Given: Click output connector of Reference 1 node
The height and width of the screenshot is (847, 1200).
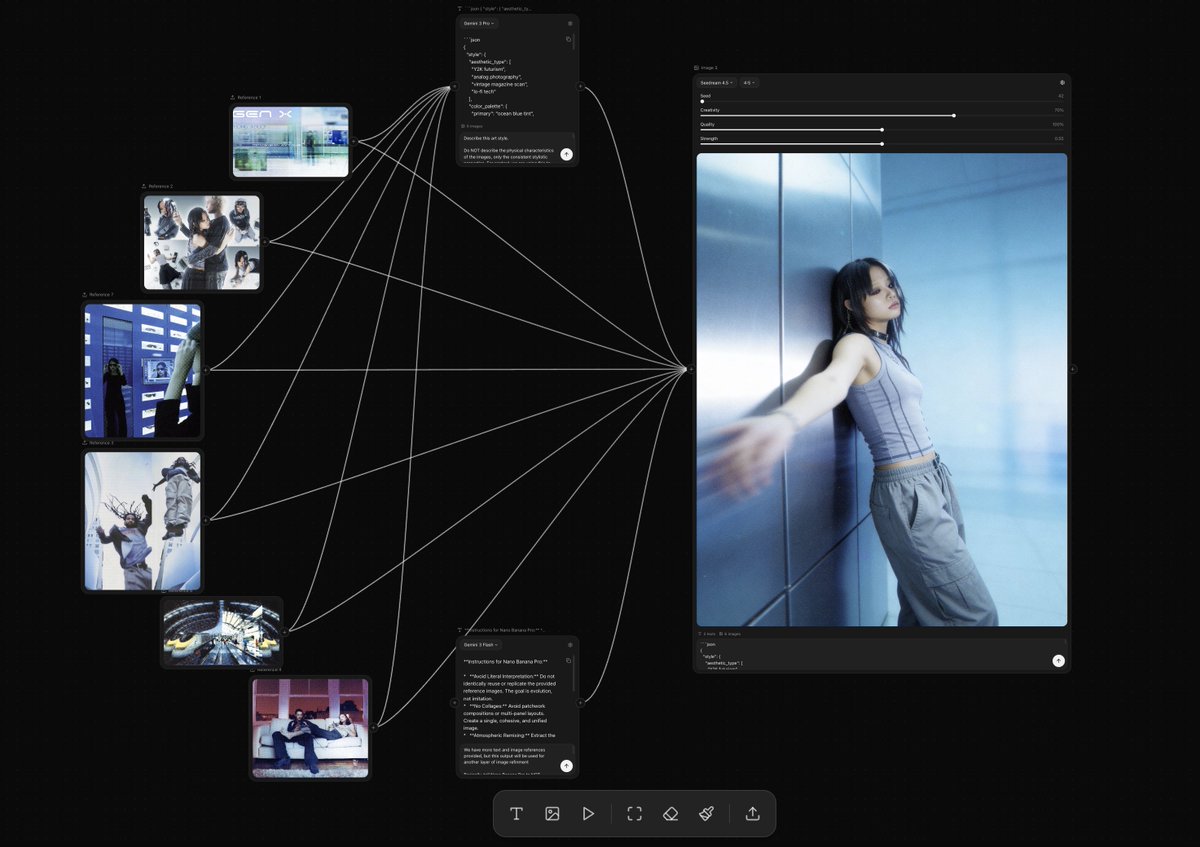Looking at the screenshot, I should point(354,141).
